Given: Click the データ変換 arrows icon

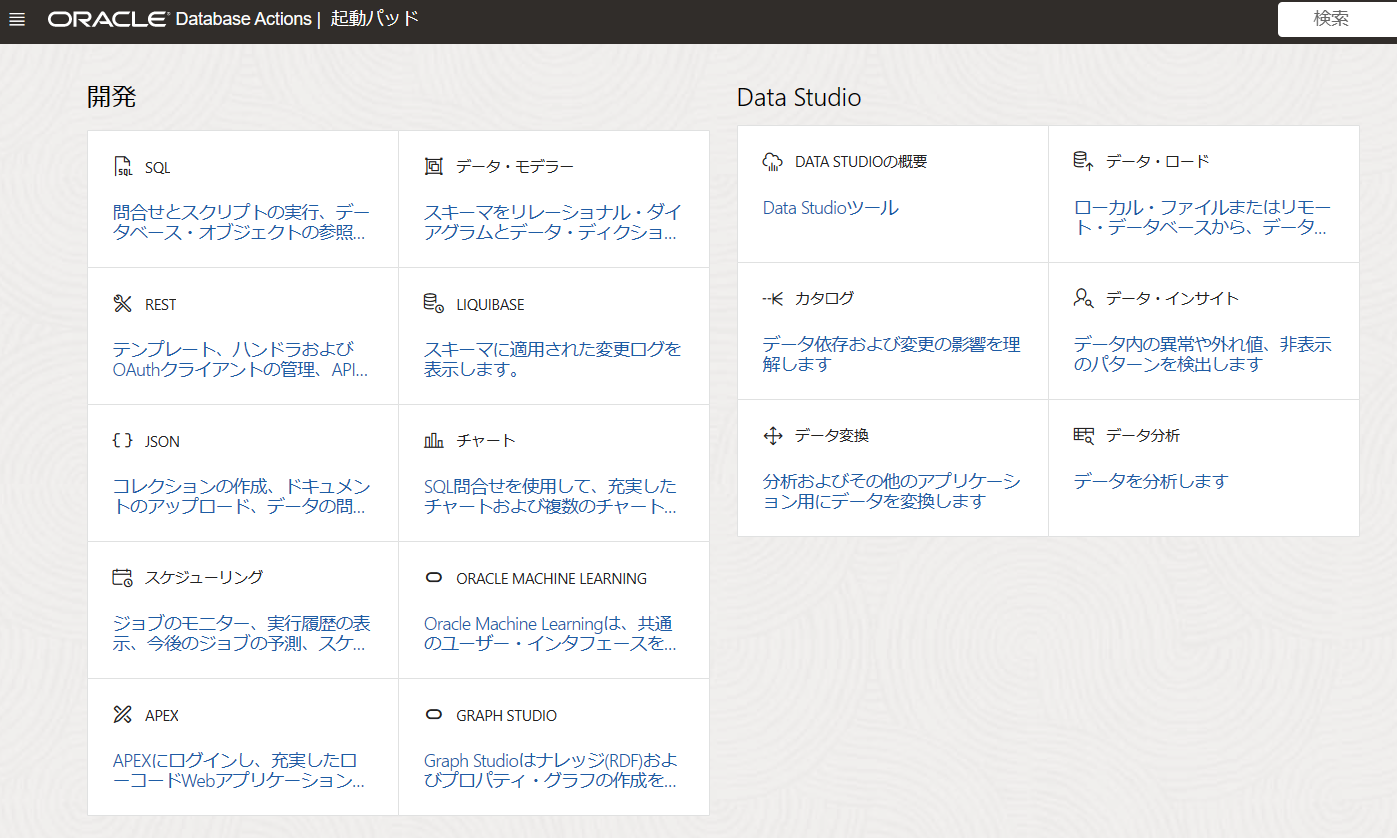Looking at the screenshot, I should [772, 436].
